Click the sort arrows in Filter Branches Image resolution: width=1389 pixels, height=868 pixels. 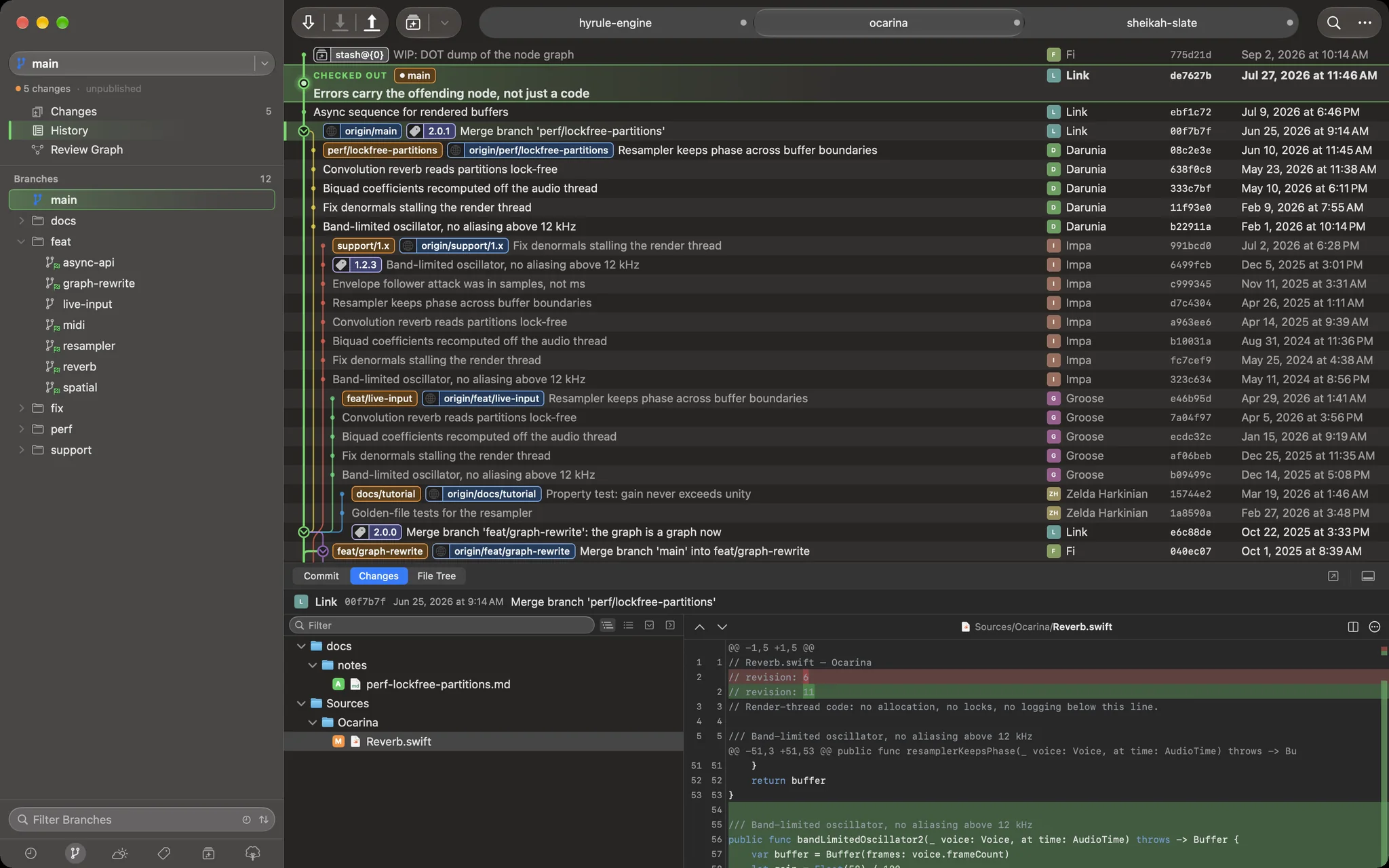pos(264,819)
